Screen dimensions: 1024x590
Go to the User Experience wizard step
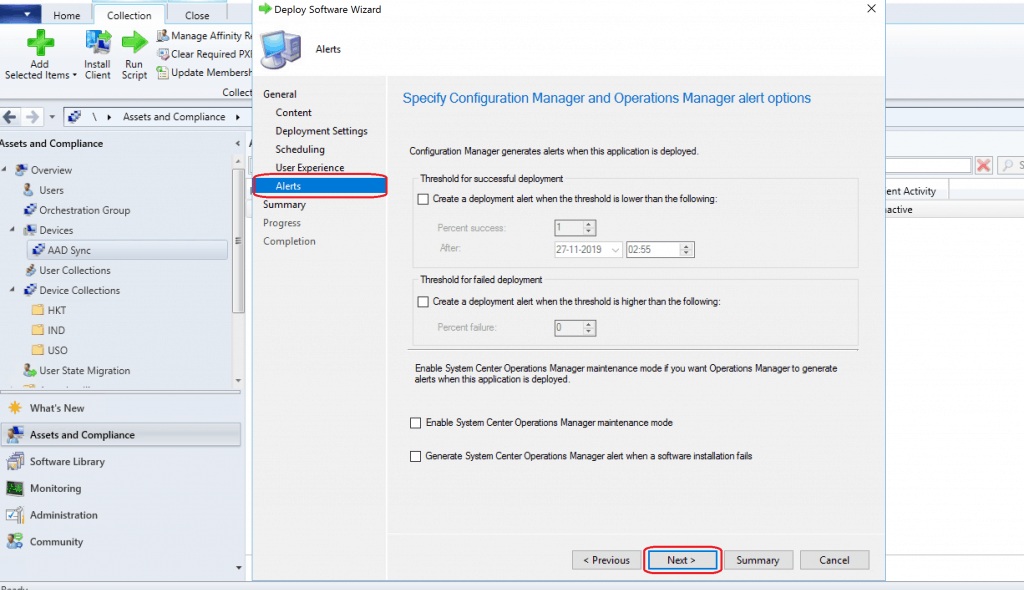click(x=310, y=167)
